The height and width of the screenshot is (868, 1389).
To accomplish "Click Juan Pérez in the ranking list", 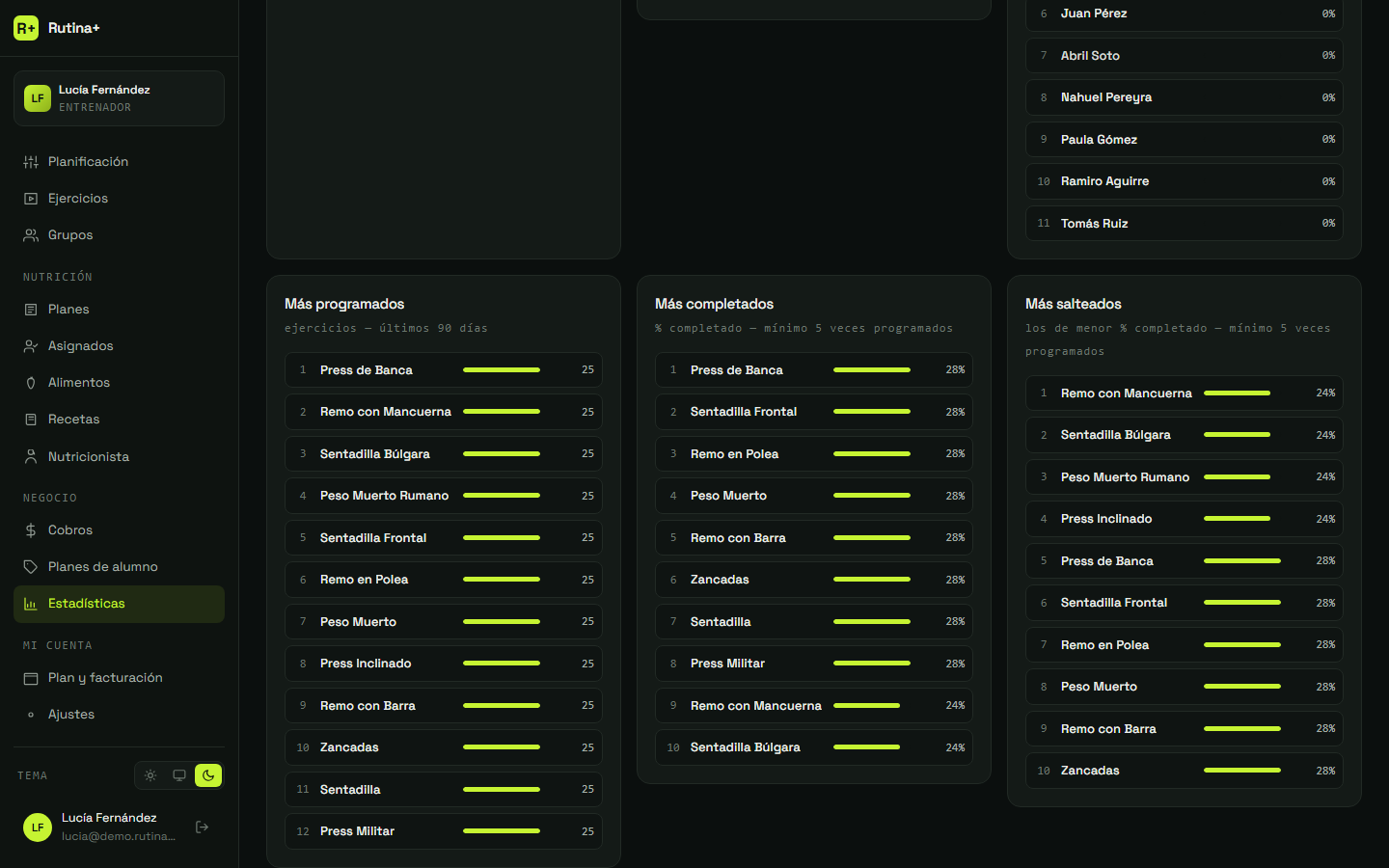I will click(1185, 14).
